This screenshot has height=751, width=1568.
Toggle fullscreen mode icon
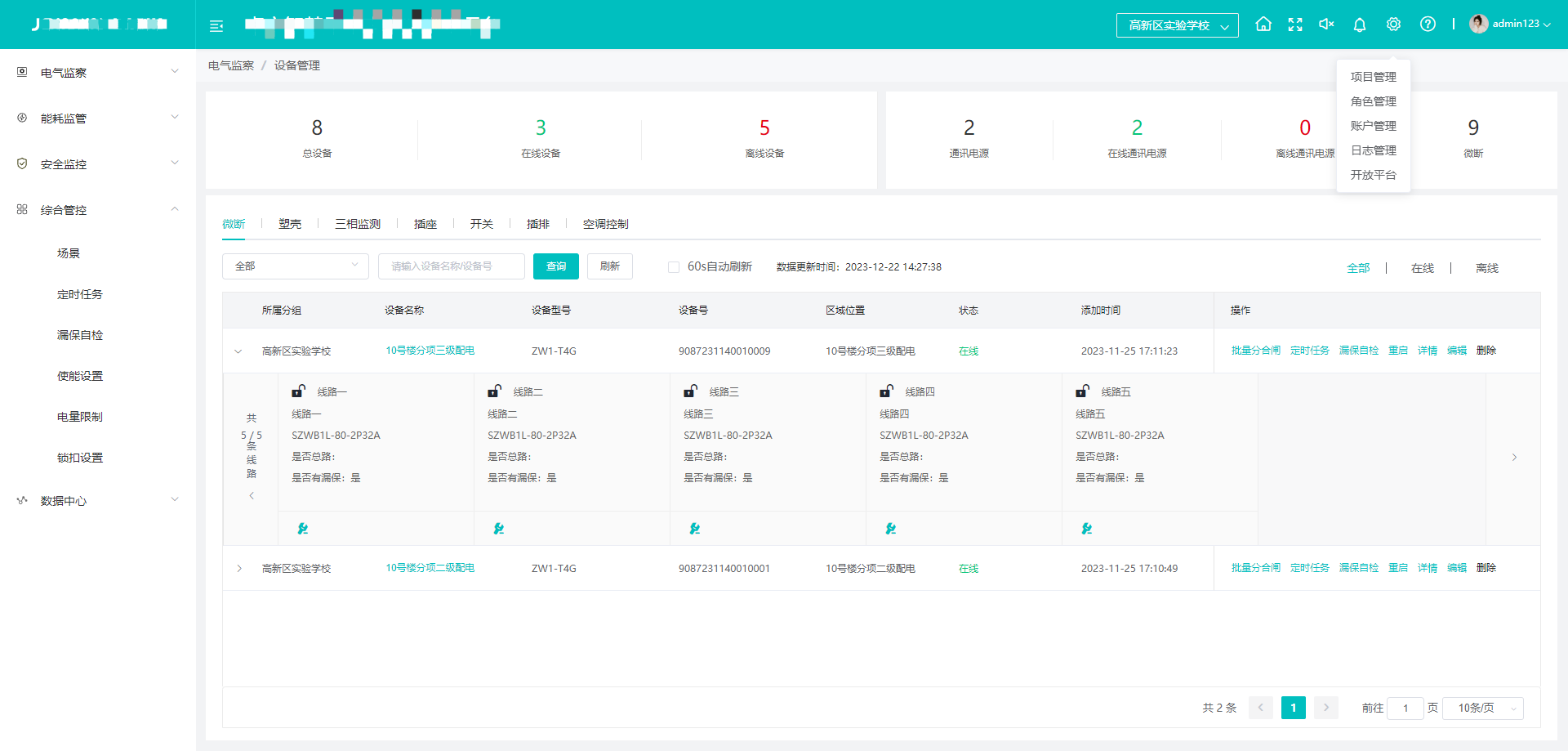pos(1295,25)
